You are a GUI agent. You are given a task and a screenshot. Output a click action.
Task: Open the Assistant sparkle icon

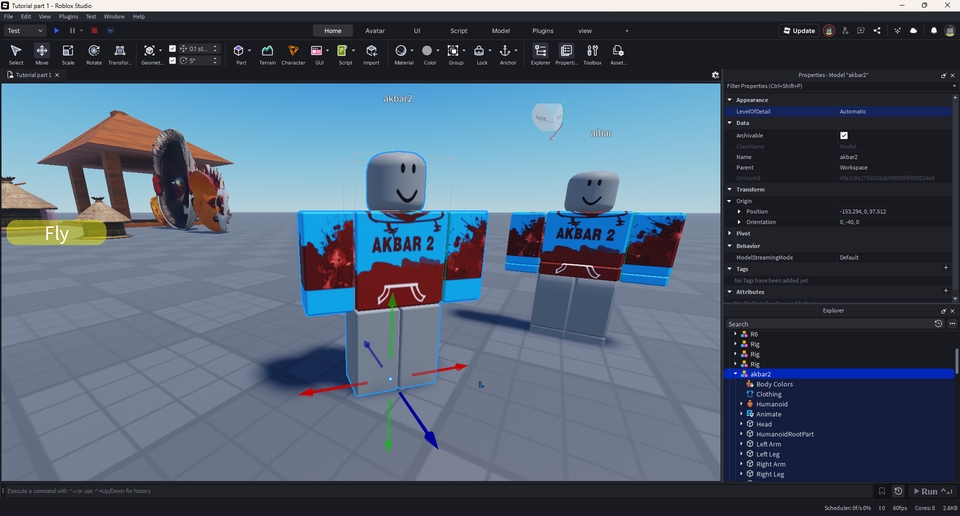(x=898, y=31)
